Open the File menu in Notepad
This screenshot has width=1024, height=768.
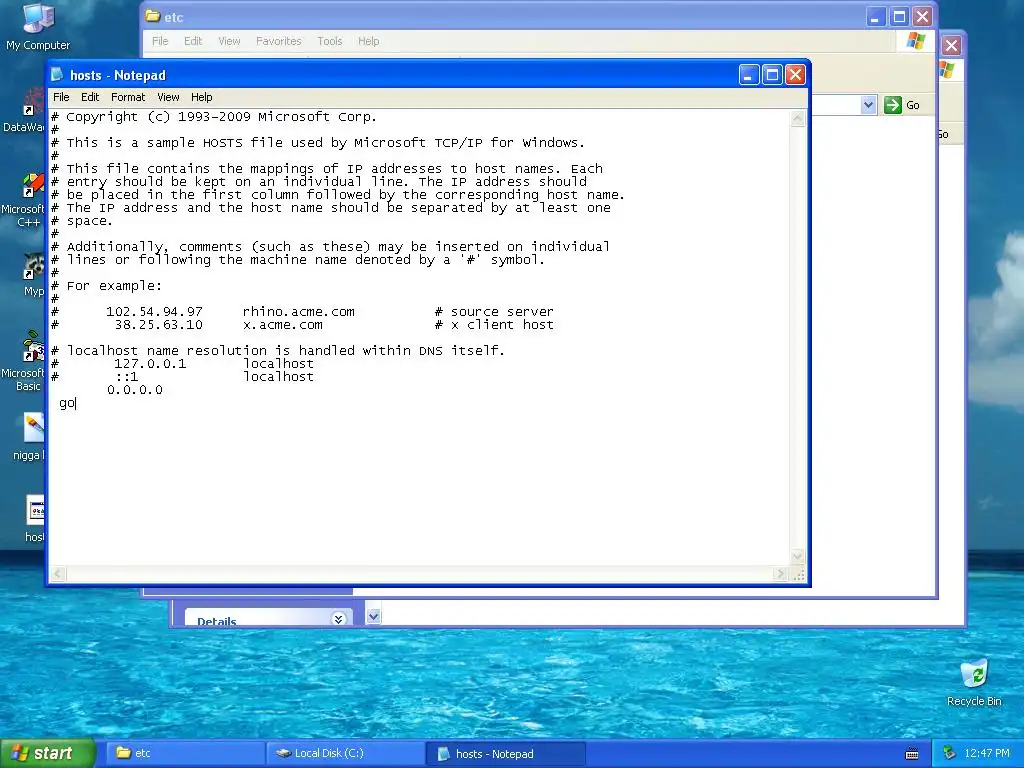coord(61,97)
